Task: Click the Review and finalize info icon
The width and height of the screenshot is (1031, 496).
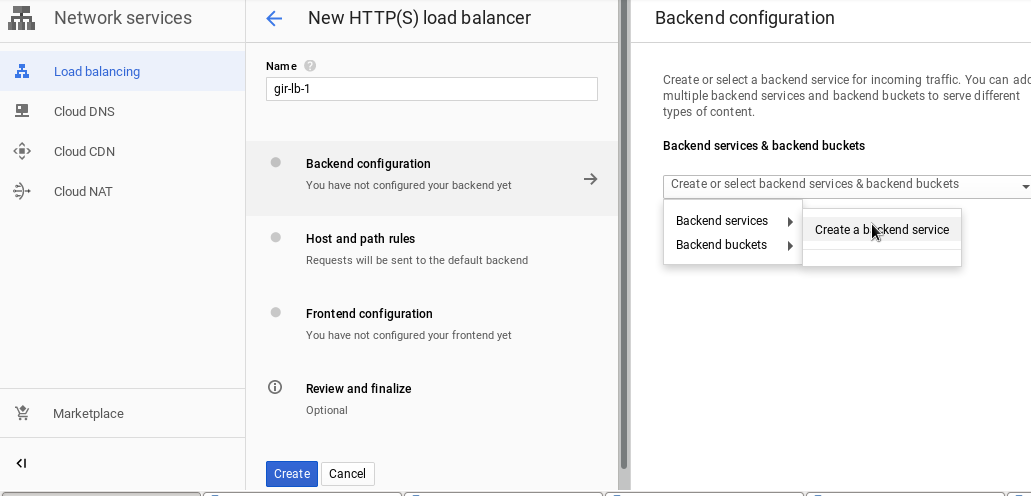Action: click(x=275, y=387)
